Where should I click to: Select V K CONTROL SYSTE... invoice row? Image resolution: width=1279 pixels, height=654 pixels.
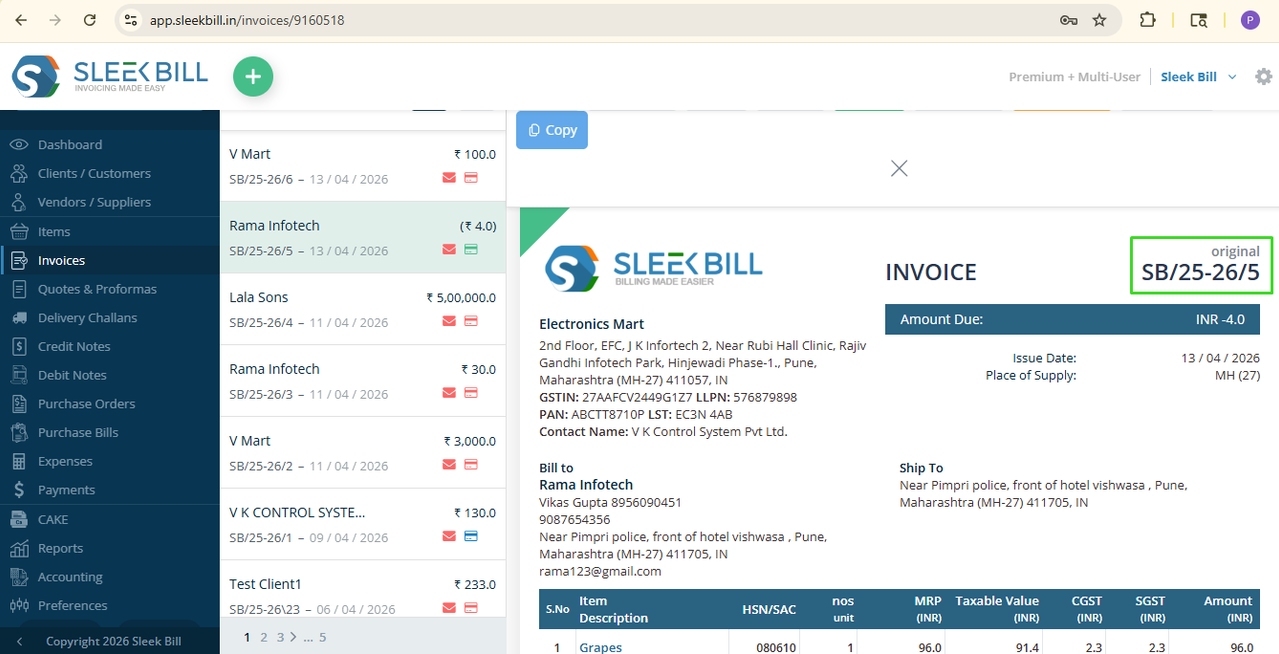point(362,524)
